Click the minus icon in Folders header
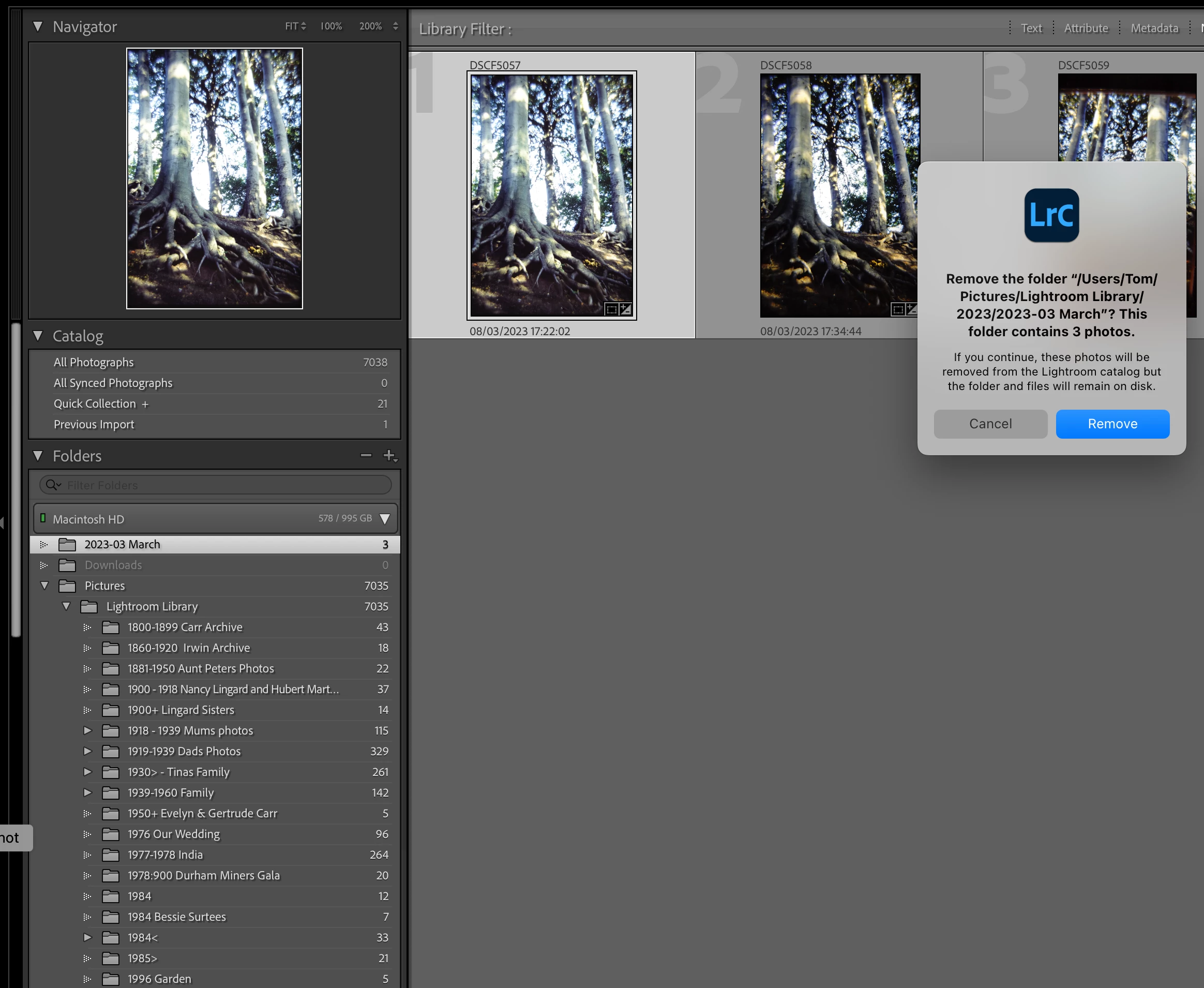This screenshot has width=1204, height=988. (x=366, y=455)
